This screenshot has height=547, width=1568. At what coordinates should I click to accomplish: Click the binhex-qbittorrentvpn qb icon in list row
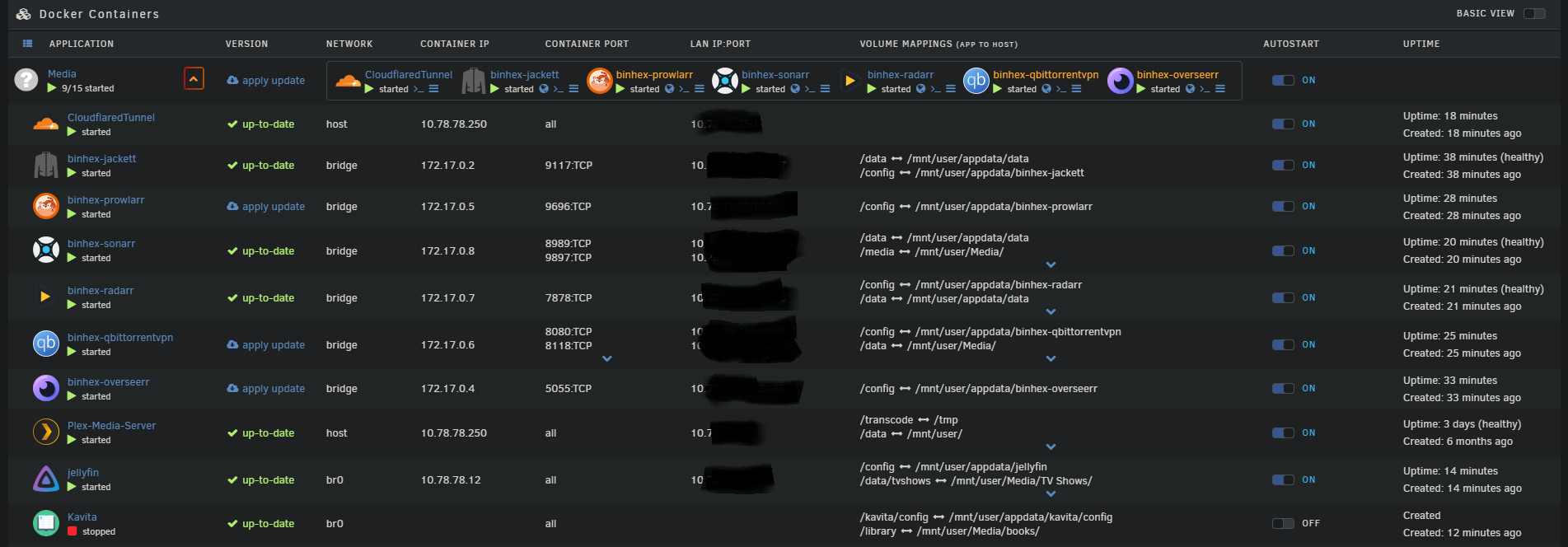click(45, 344)
